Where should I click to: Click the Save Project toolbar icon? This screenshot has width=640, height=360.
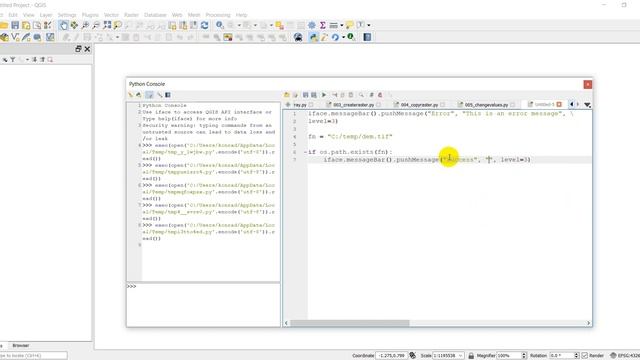click(15, 25)
